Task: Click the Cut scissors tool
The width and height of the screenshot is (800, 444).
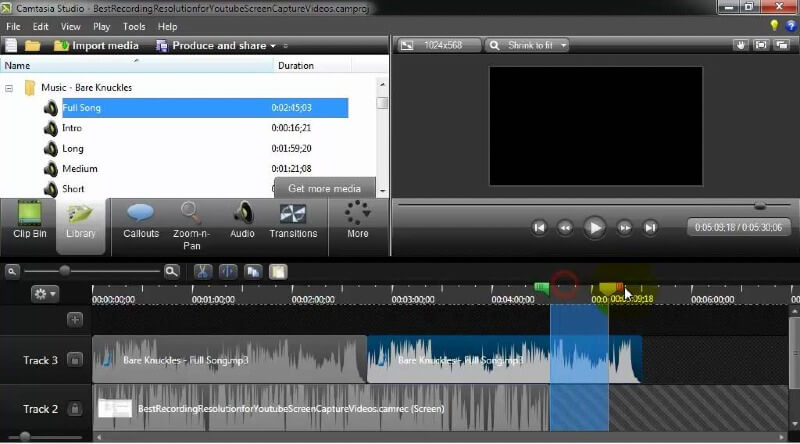Action: (x=203, y=272)
